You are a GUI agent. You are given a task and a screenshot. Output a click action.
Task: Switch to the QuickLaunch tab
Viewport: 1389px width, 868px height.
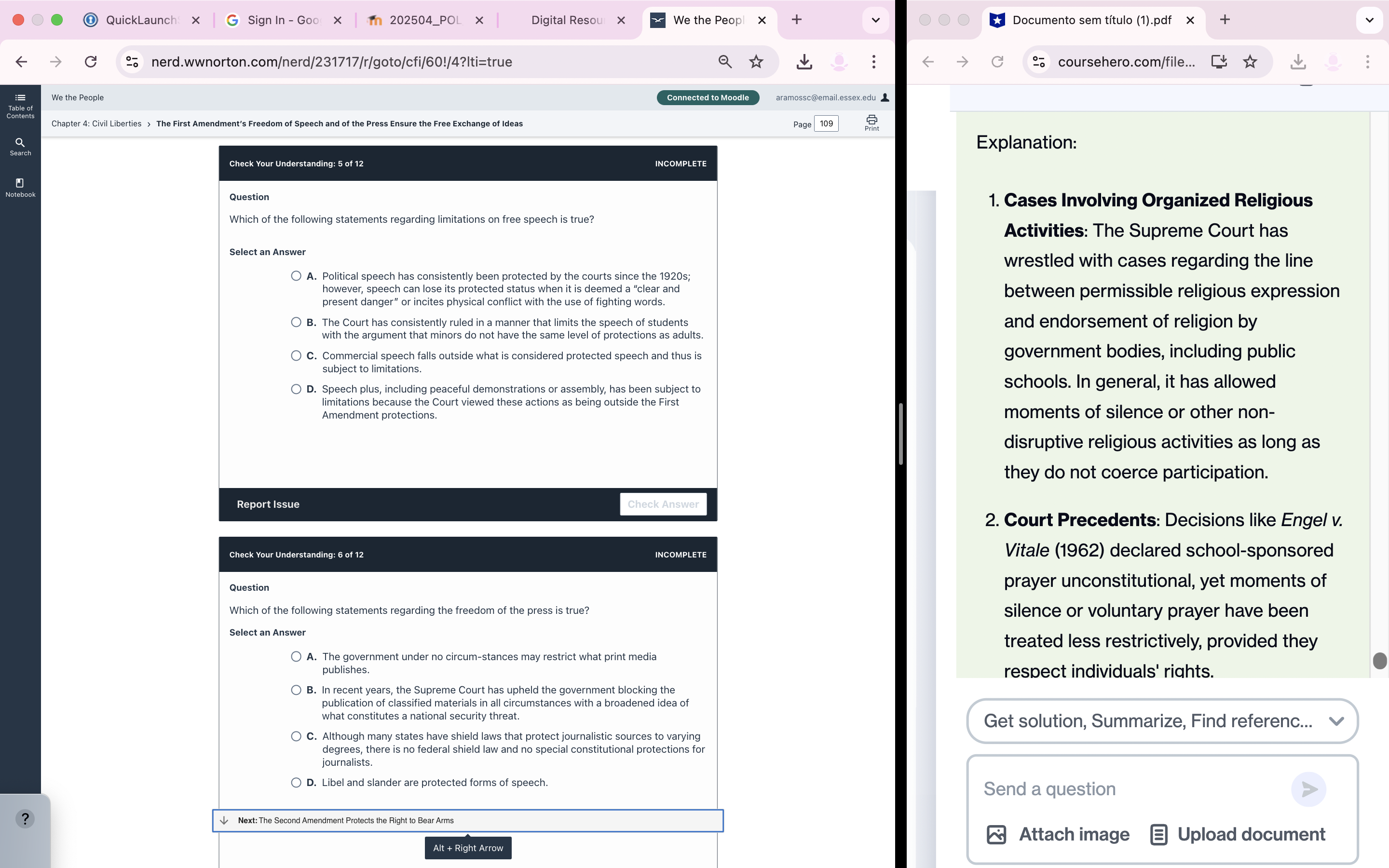click(x=142, y=20)
